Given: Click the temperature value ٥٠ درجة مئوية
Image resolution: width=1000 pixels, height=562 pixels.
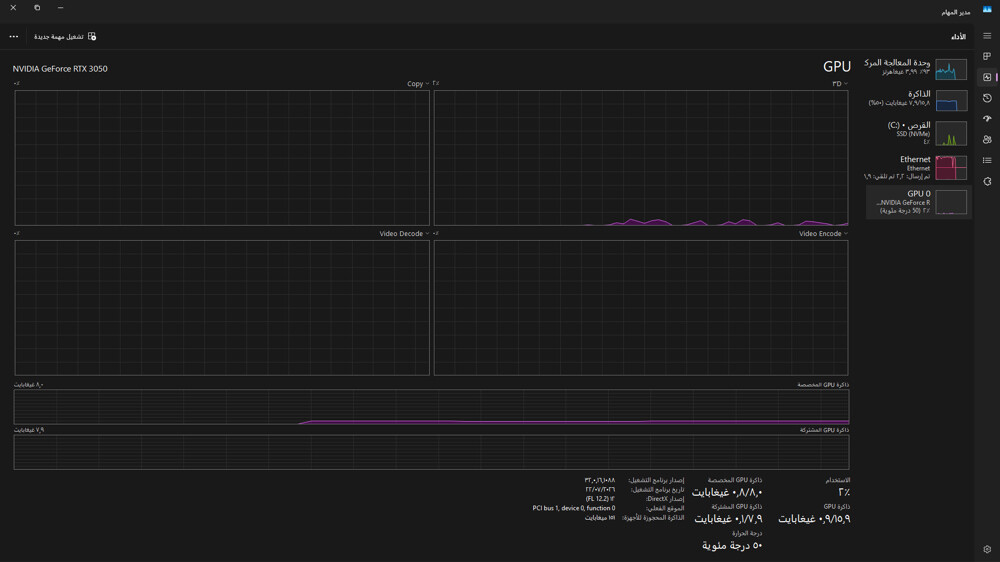Looking at the screenshot, I should (x=732, y=545).
